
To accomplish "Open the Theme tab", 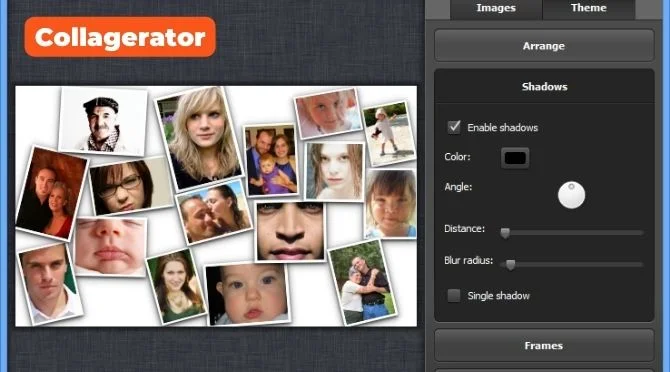I will click(589, 9).
